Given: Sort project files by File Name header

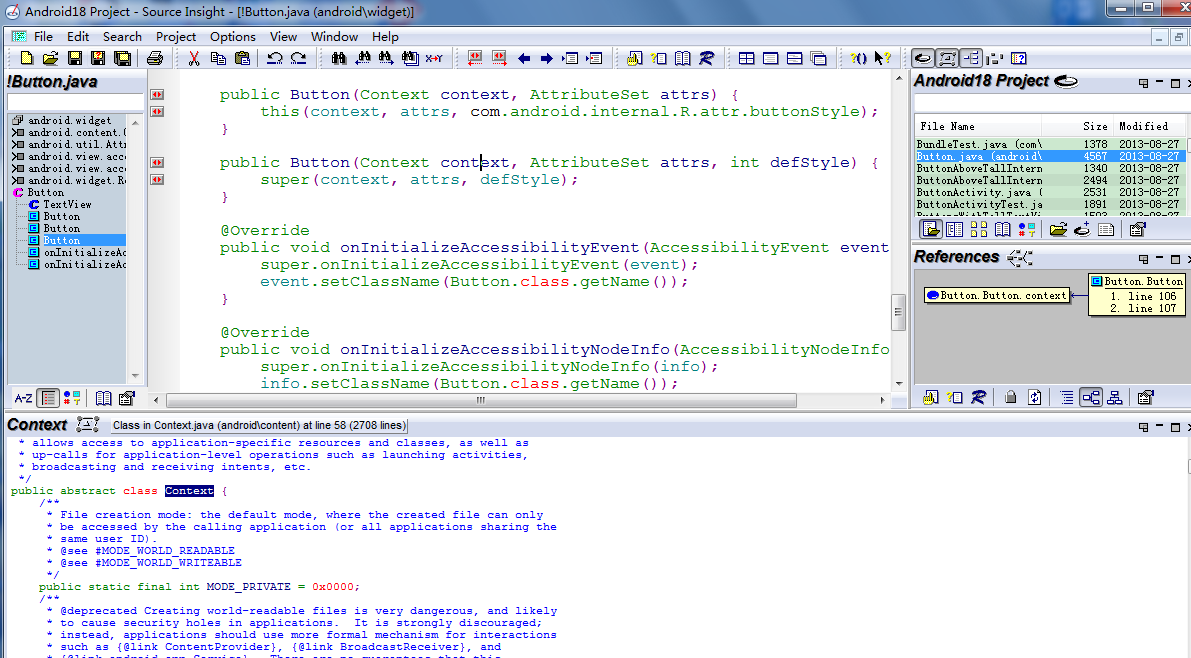Looking at the screenshot, I should [978, 126].
